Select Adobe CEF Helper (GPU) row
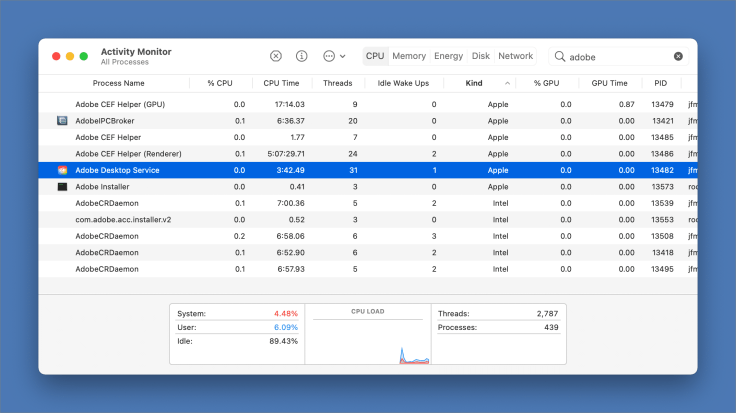The height and width of the screenshot is (413, 736). pyautogui.click(x=368, y=104)
